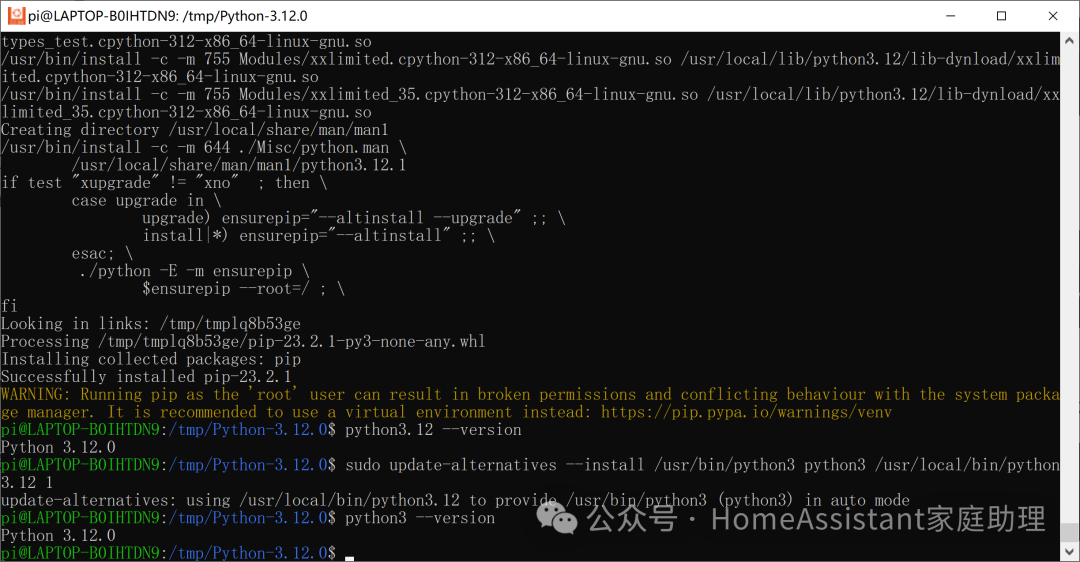Click the 'python3.12 --version' command text

click(433, 430)
